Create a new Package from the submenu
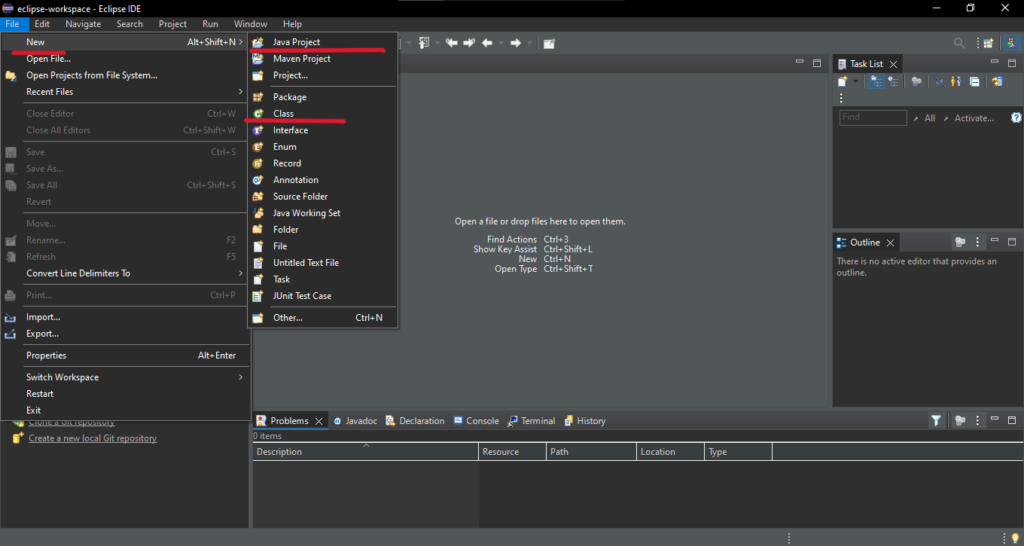The width and height of the screenshot is (1024, 546). pyautogui.click(x=323, y=97)
